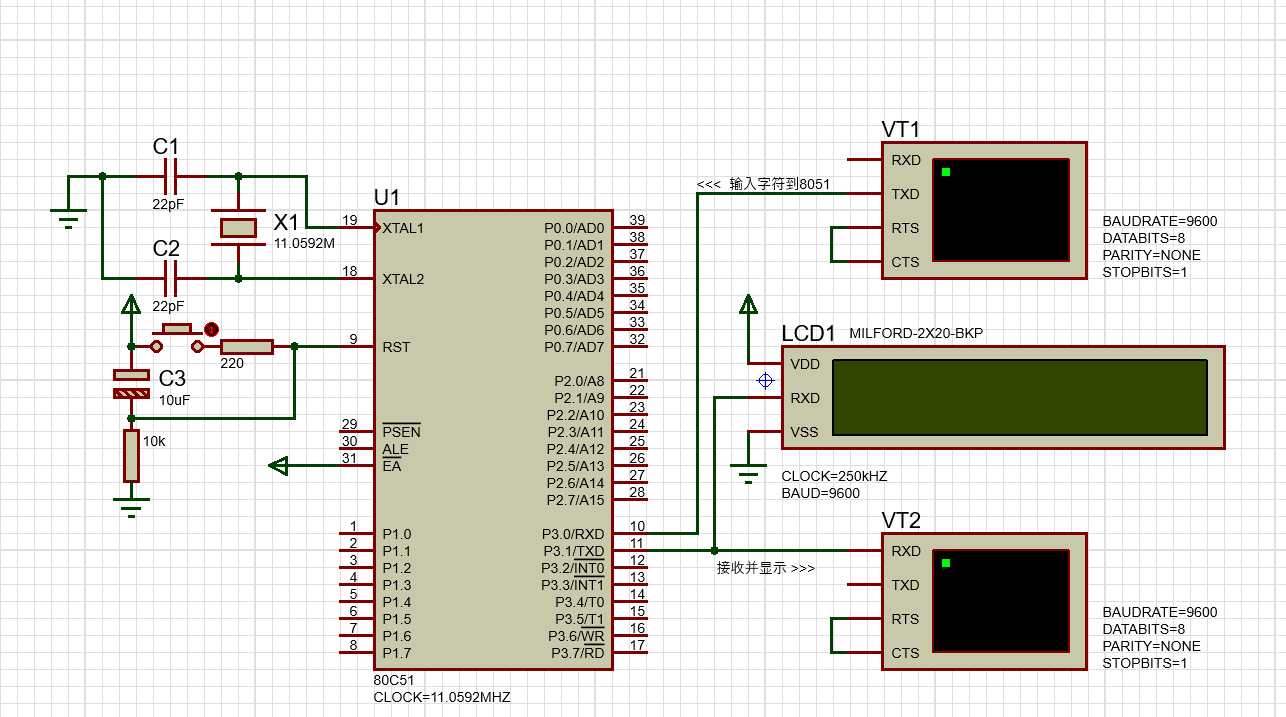Screen dimensions: 1286x717
Task: Select the 80C51 microcontroller U1 body
Action: pyautogui.click(x=493, y=440)
